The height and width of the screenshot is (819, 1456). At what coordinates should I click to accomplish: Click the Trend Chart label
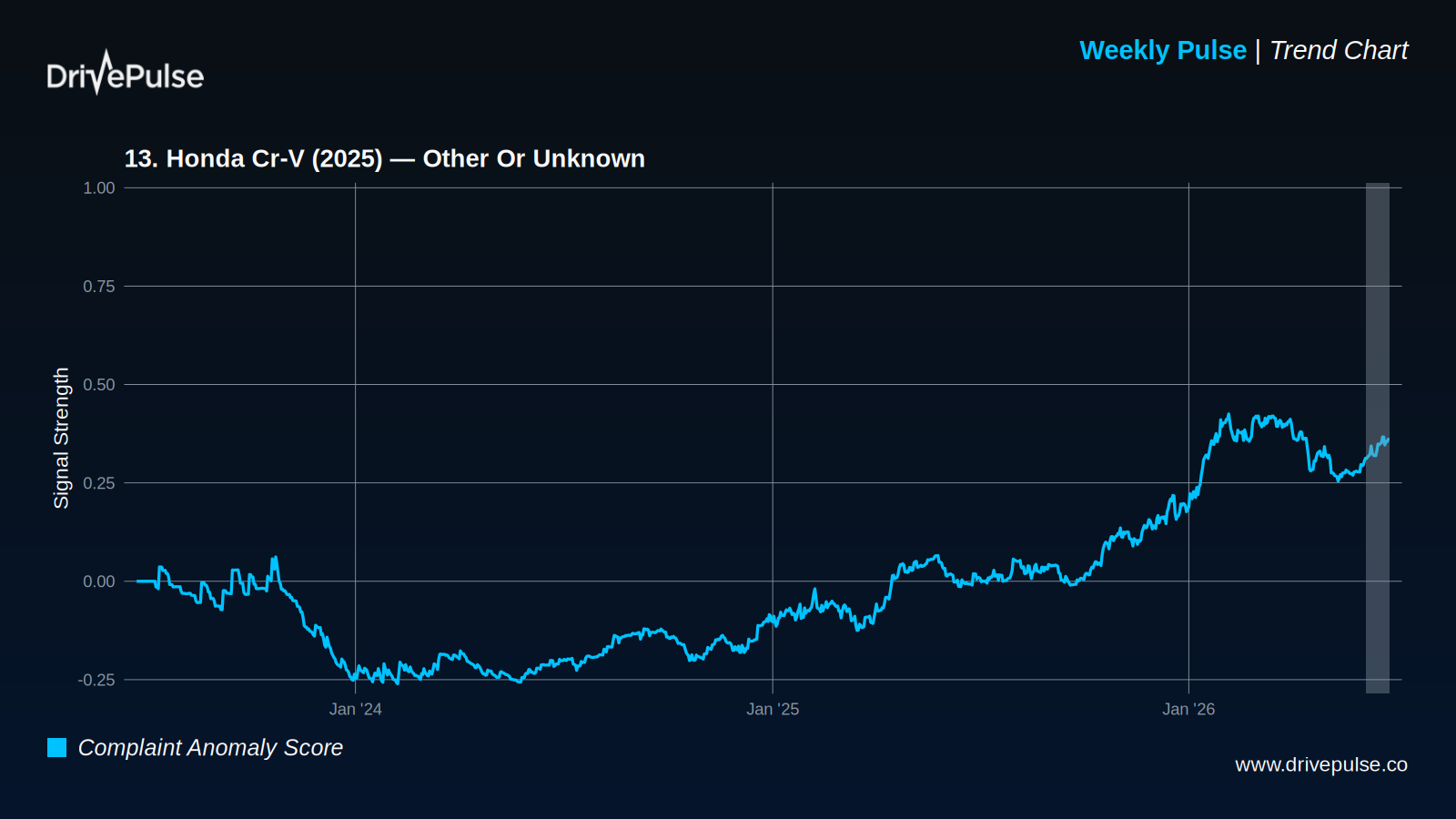1339,50
